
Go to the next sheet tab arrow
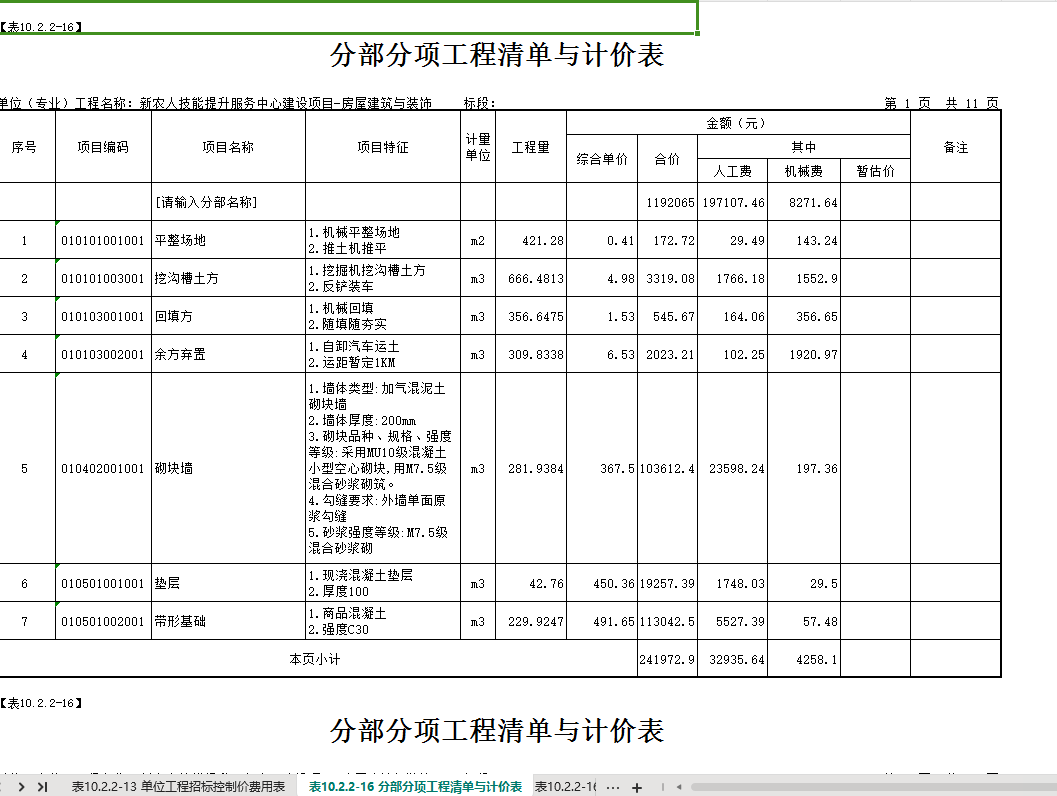click(22, 787)
